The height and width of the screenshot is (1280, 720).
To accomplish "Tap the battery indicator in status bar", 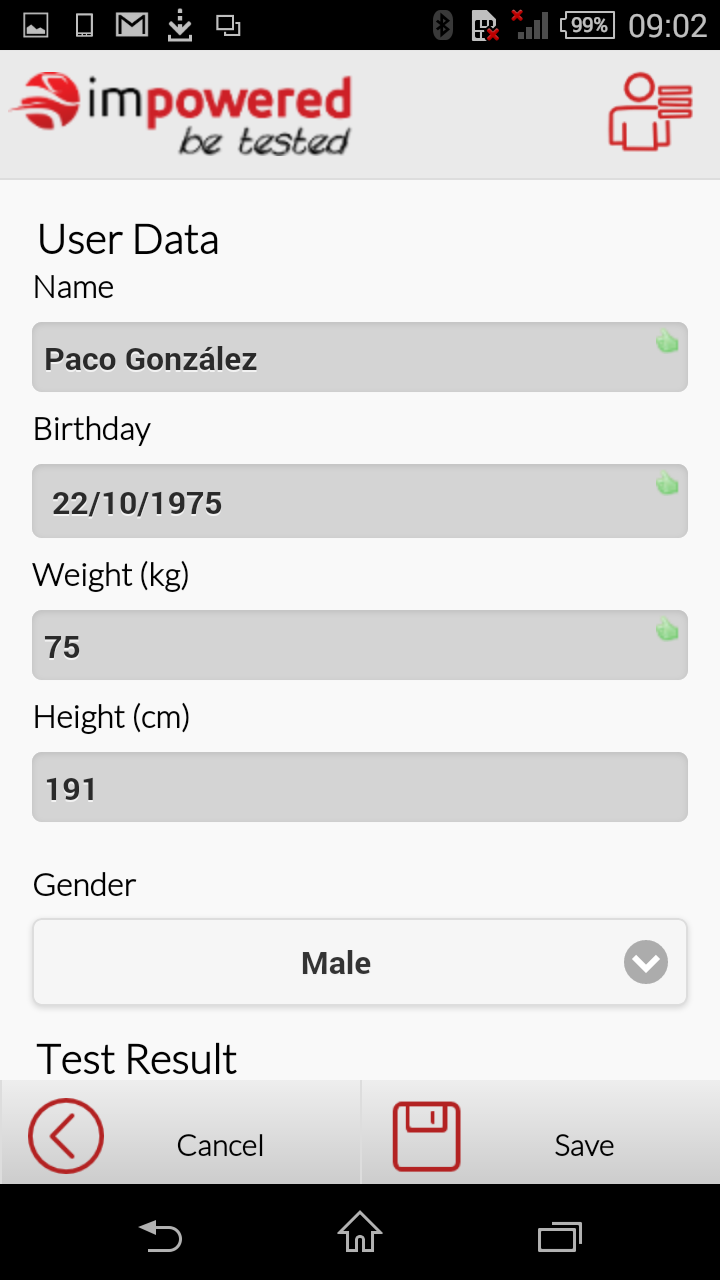I will point(588,25).
